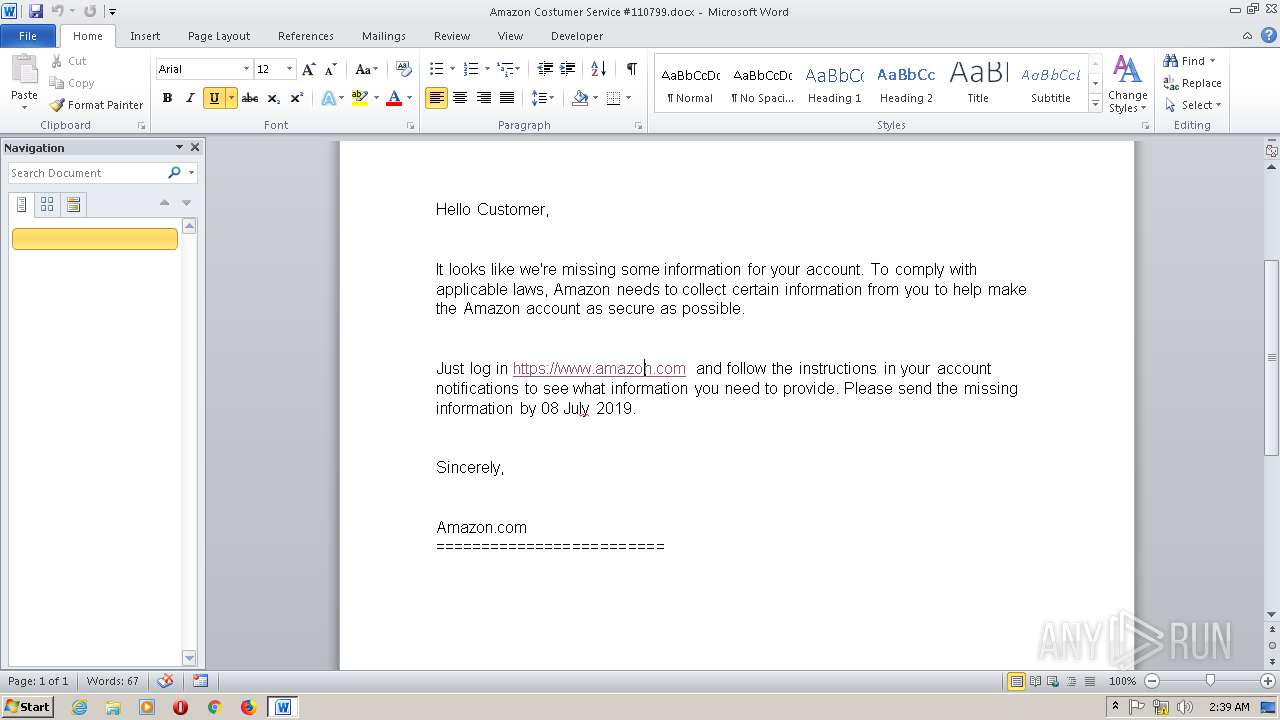The image size is (1280, 720).
Task: Toggle Show/Hide paragraph marks
Action: point(631,69)
